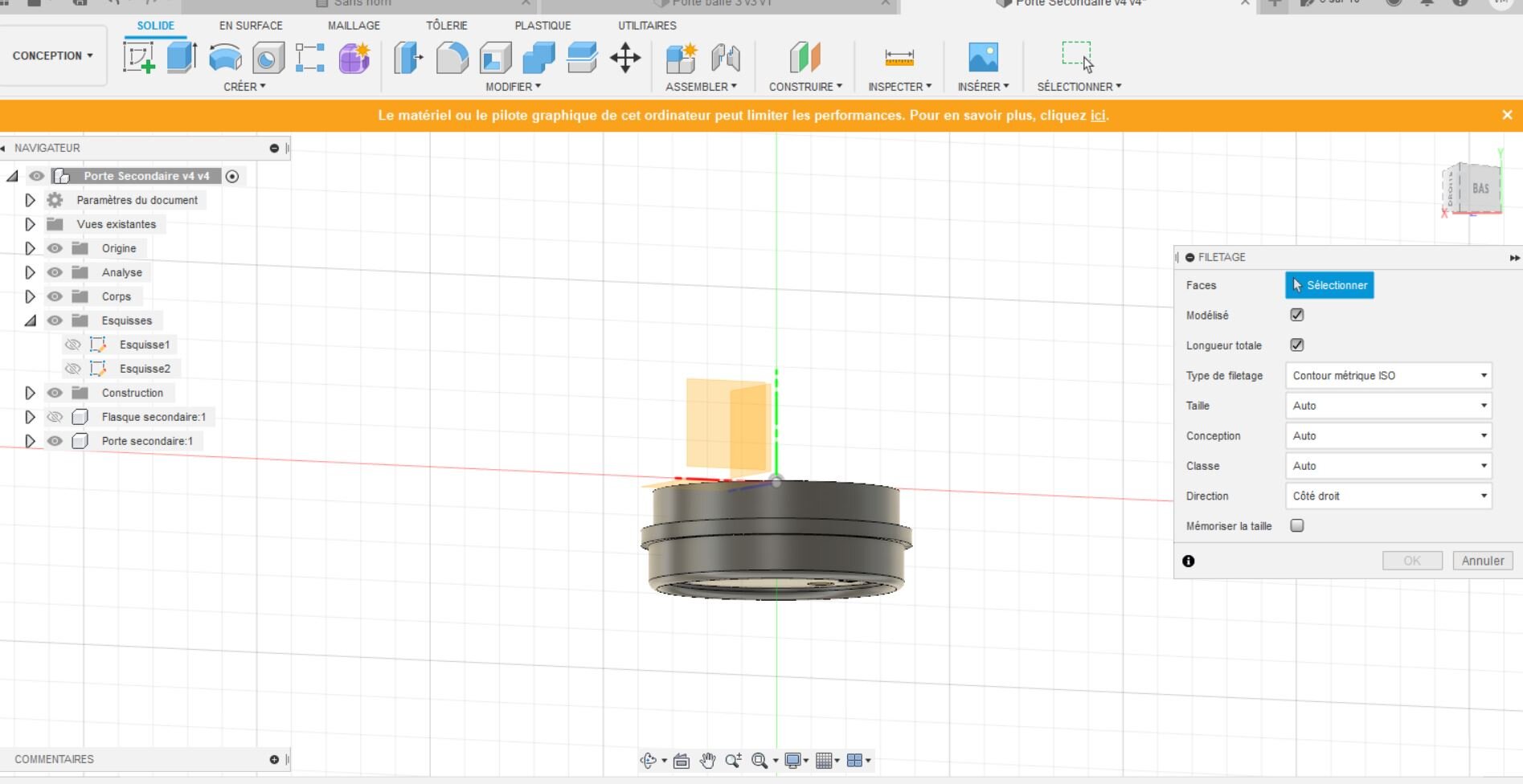
Task: Select the Create Sketch tool
Action: [x=139, y=58]
